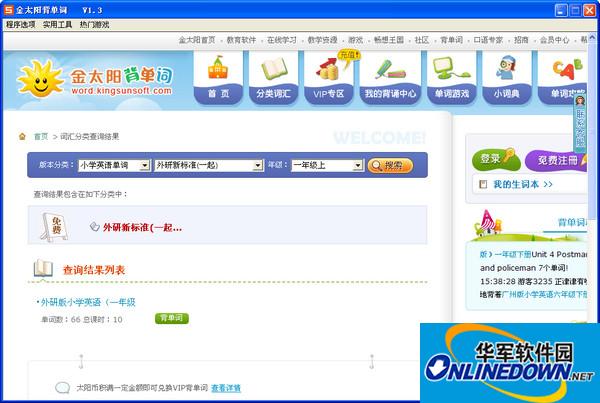
Task: Open the 首页 home castle icon
Action: click(x=218, y=68)
